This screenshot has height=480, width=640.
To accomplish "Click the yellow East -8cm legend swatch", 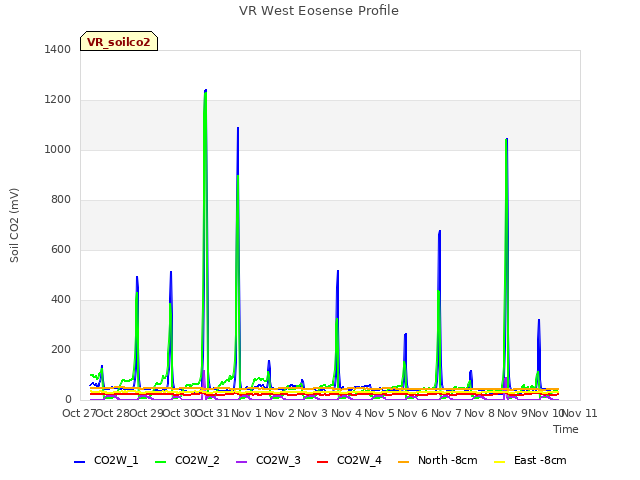I will [500, 462].
